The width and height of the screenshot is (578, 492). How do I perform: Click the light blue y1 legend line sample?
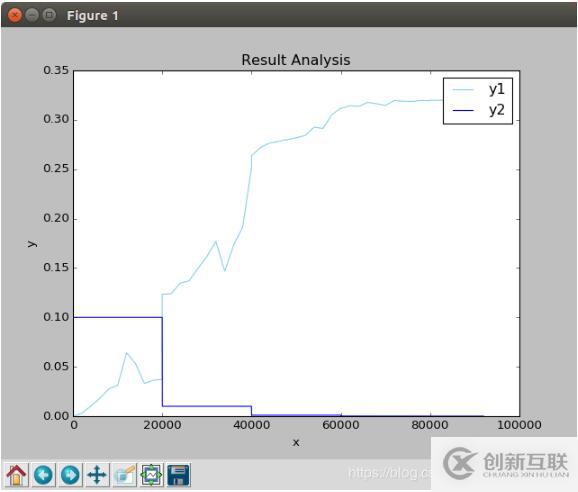(463, 90)
